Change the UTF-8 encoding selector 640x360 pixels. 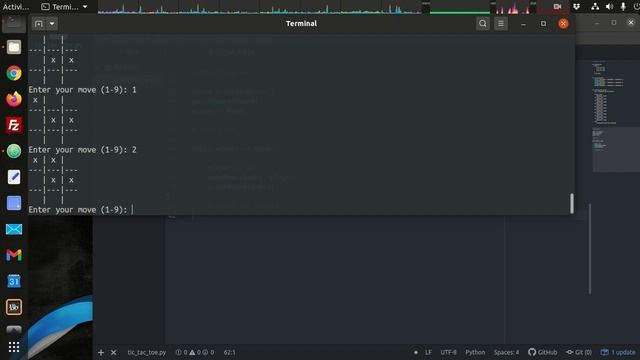pos(448,352)
